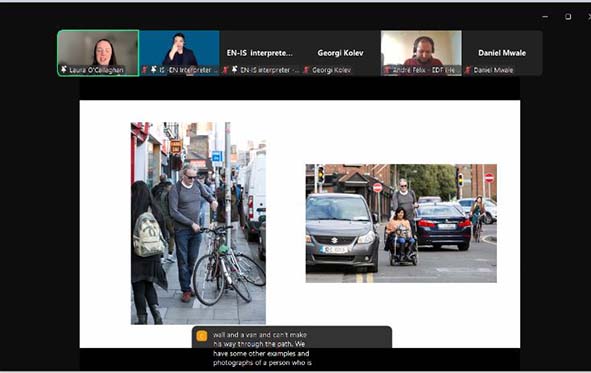
Task: Select Laura O'Callaghan's video thumbnail
Action: 98,53
